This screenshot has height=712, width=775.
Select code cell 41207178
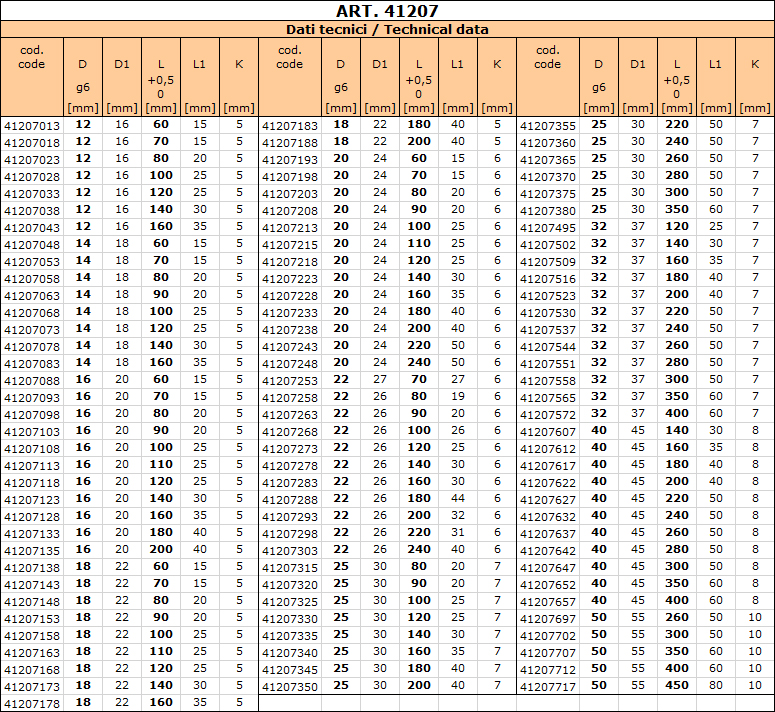32,704
